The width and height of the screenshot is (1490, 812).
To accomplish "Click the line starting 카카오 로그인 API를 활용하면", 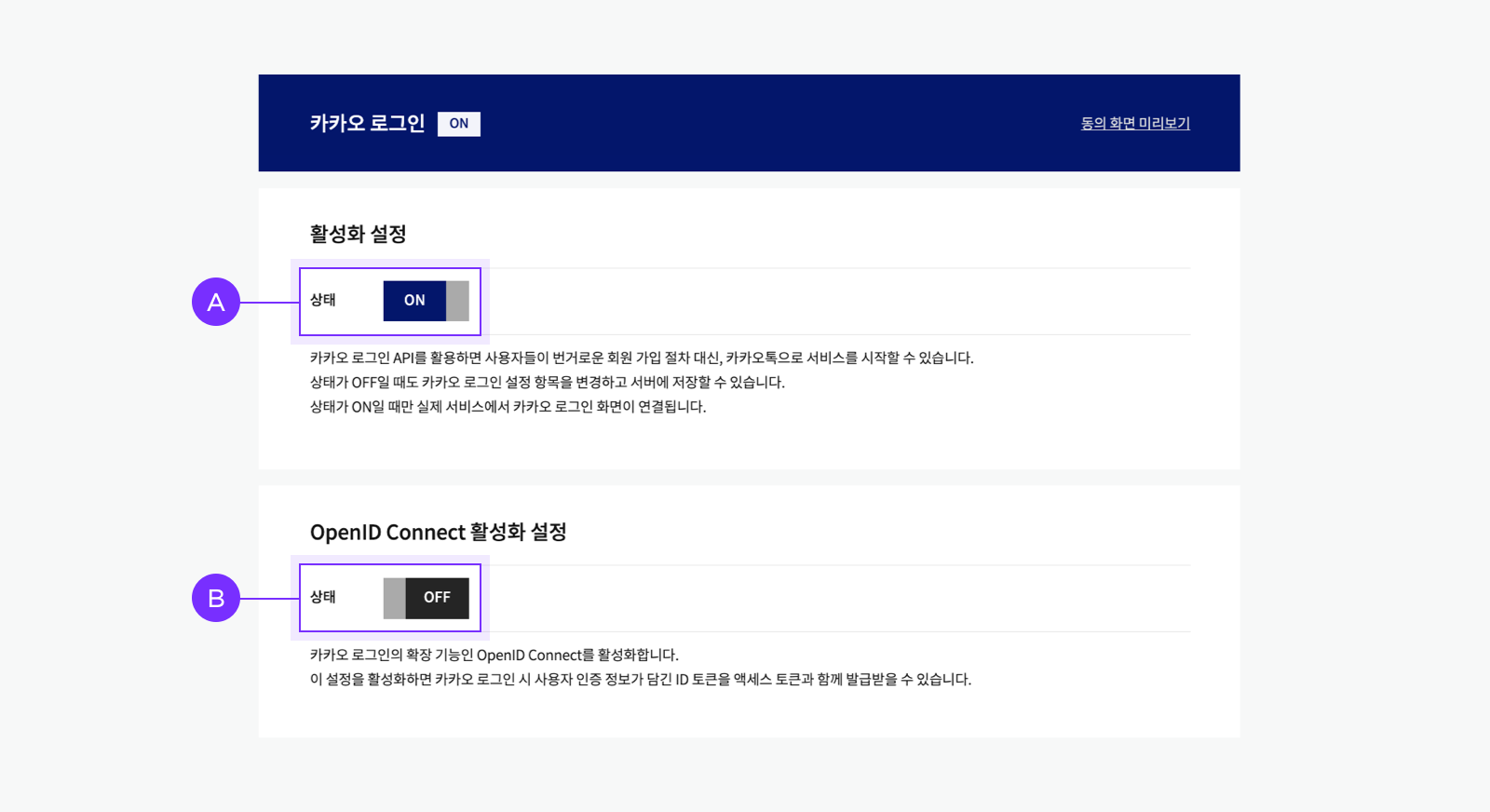I will pyautogui.click(x=642, y=358).
